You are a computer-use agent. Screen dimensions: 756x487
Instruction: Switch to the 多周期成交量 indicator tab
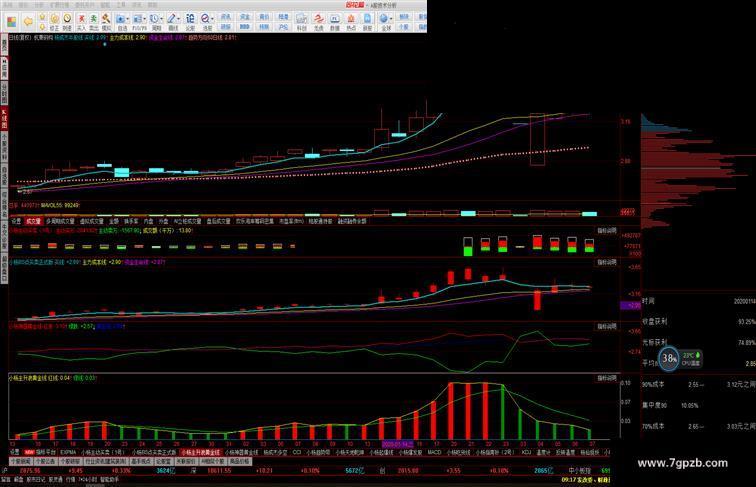[60, 221]
